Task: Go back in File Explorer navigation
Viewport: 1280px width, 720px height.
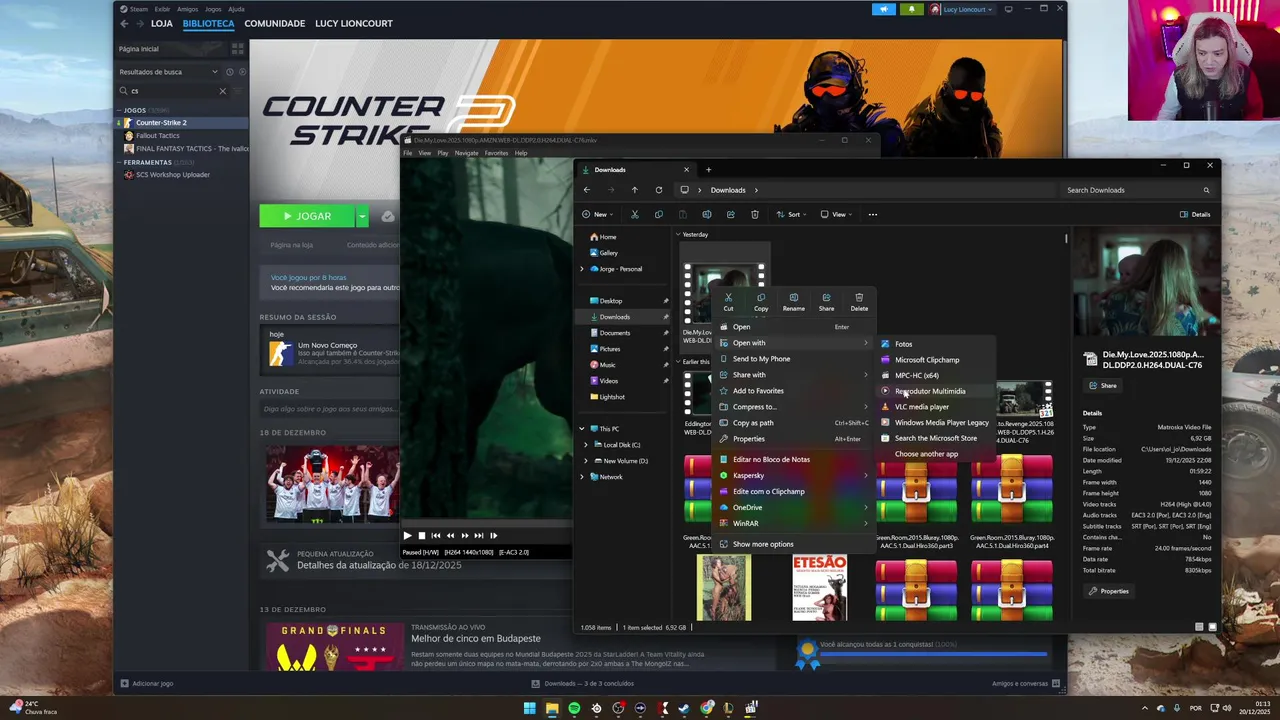Action: point(587,190)
